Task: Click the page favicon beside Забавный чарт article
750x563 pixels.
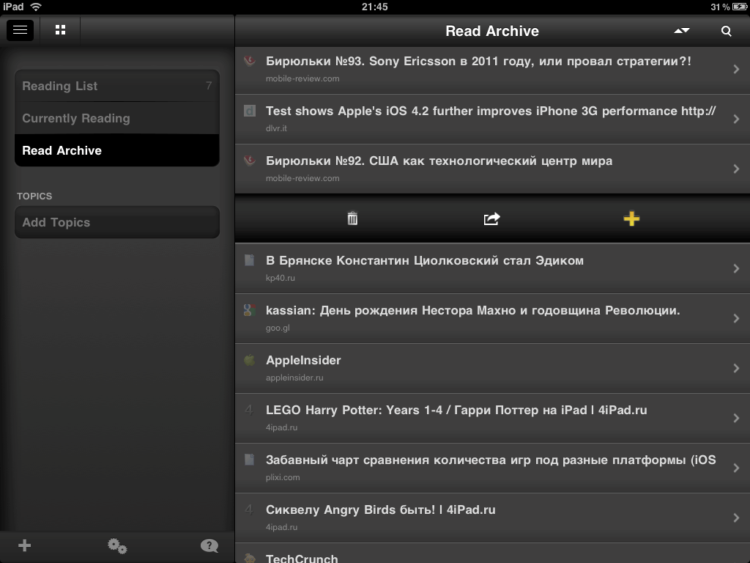Action: pos(249,460)
